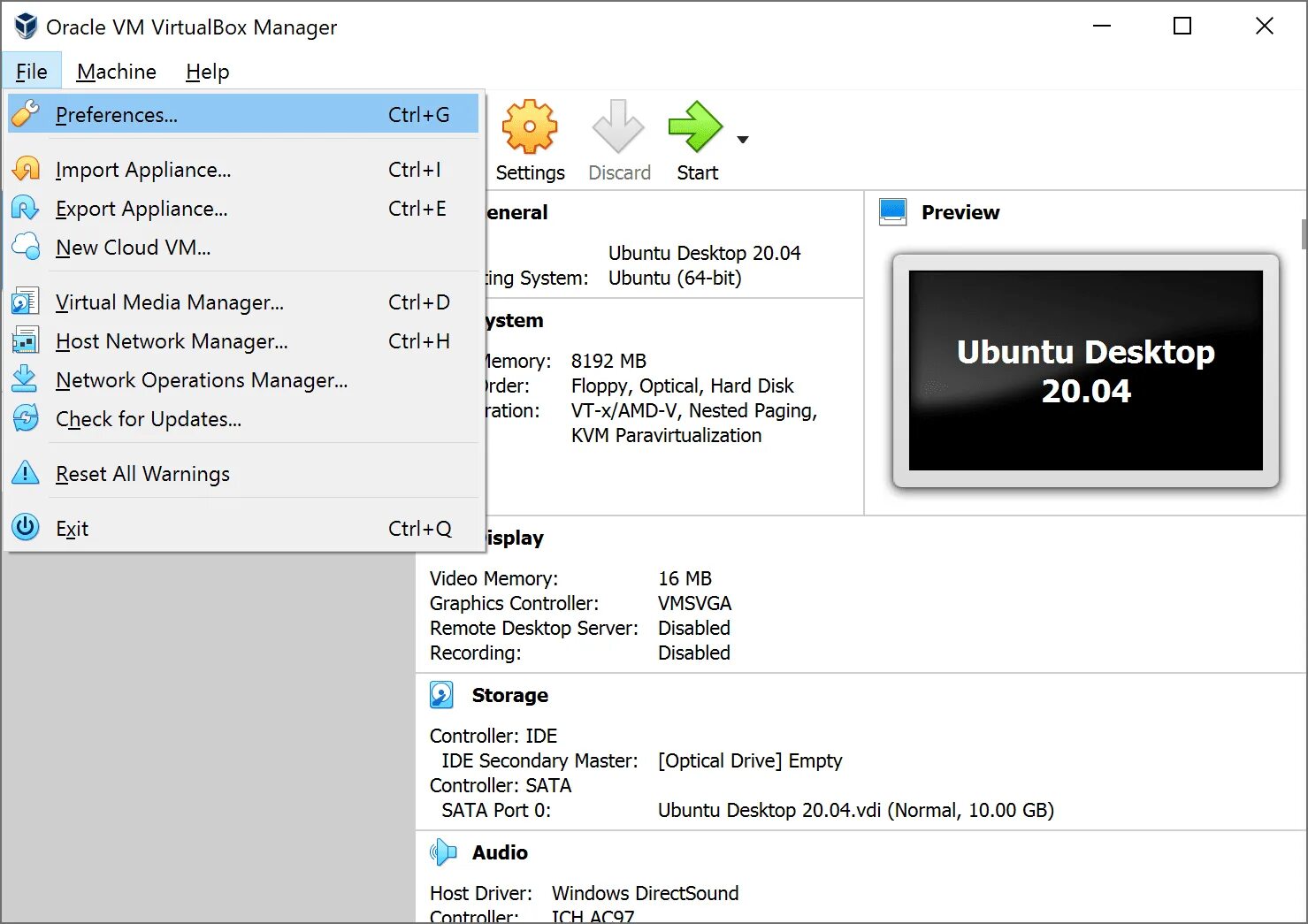Click 'Controller: SATA' text

coord(501,785)
